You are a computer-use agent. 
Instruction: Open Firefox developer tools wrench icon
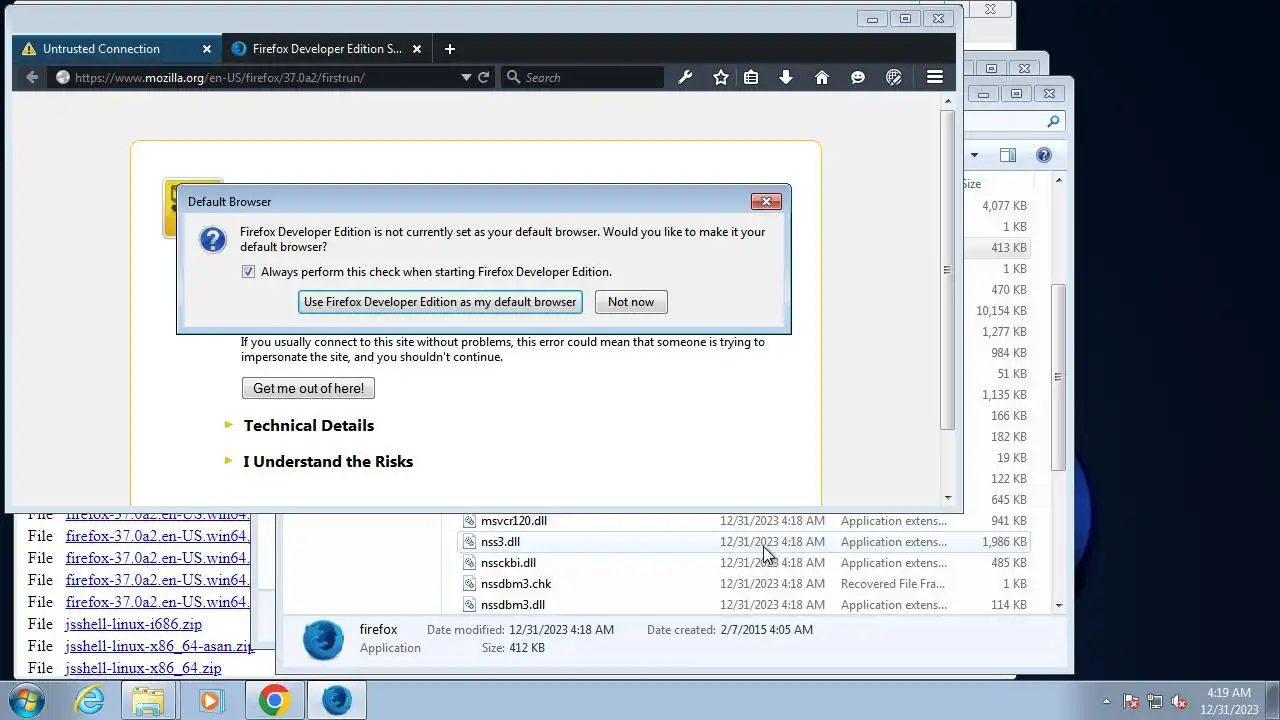[x=685, y=77]
